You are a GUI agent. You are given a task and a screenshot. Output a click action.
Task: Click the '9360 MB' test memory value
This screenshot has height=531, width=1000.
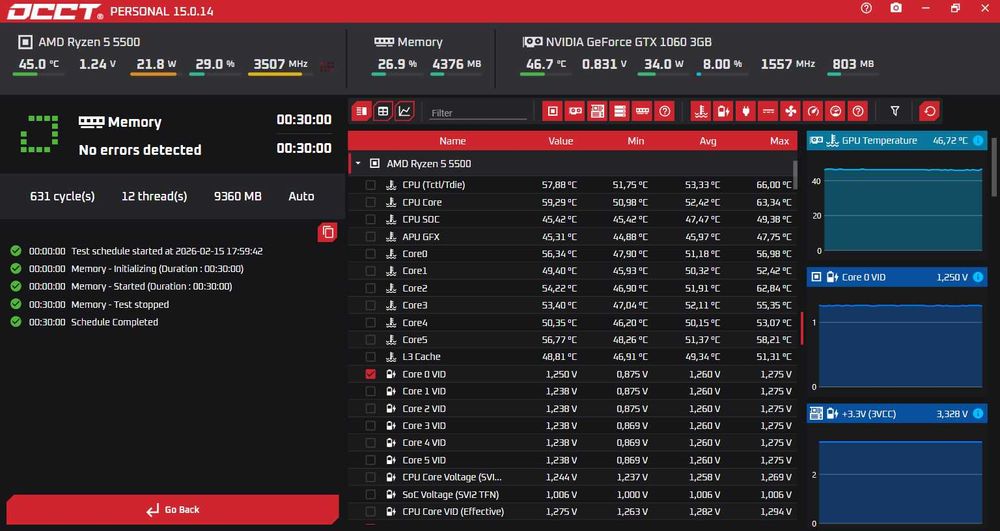click(238, 196)
